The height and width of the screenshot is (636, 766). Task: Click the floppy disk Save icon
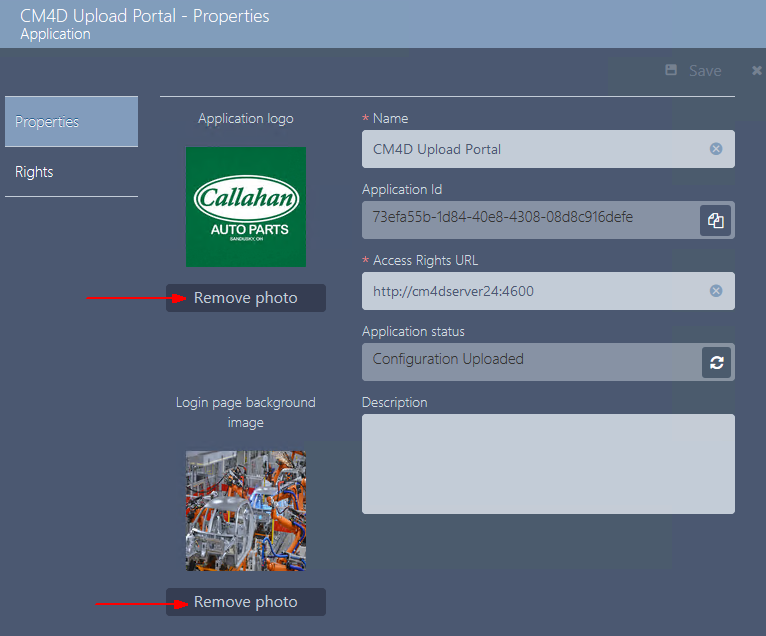tap(671, 71)
